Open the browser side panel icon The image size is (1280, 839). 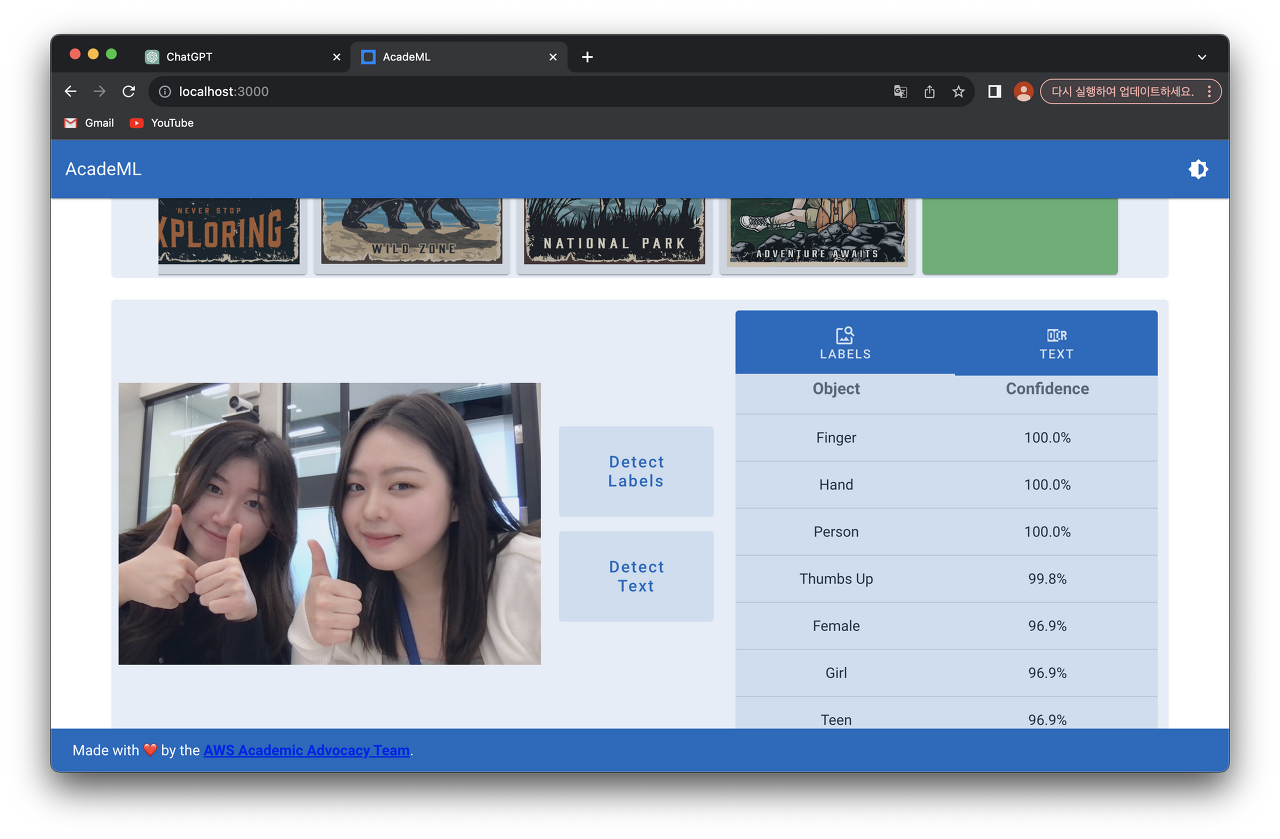point(994,91)
